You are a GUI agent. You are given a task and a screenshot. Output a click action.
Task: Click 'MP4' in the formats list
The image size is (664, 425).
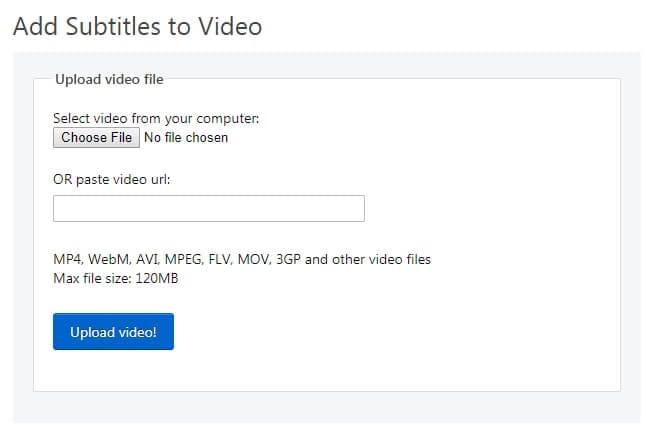pos(68,259)
